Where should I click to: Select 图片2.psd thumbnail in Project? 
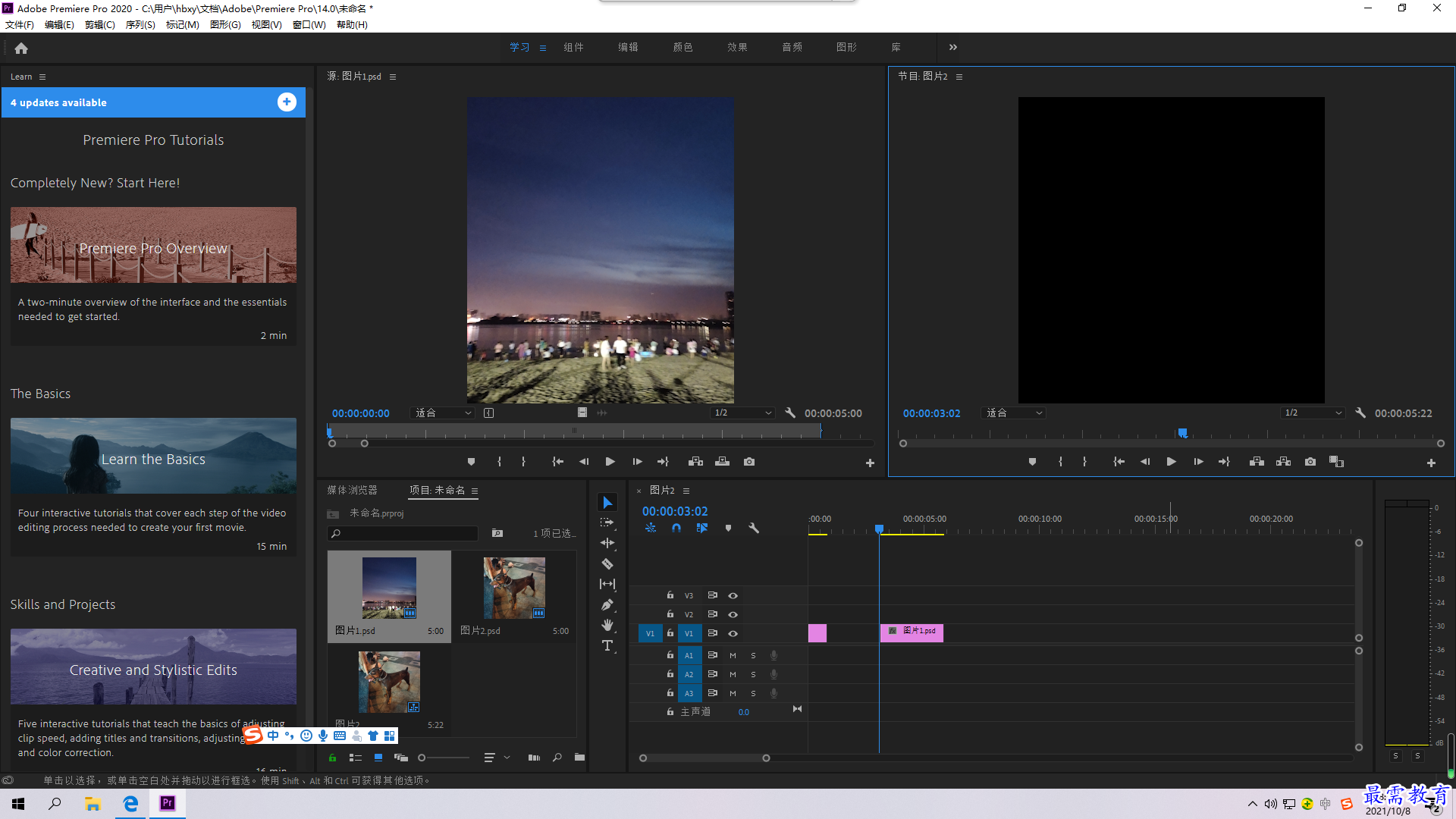click(514, 588)
